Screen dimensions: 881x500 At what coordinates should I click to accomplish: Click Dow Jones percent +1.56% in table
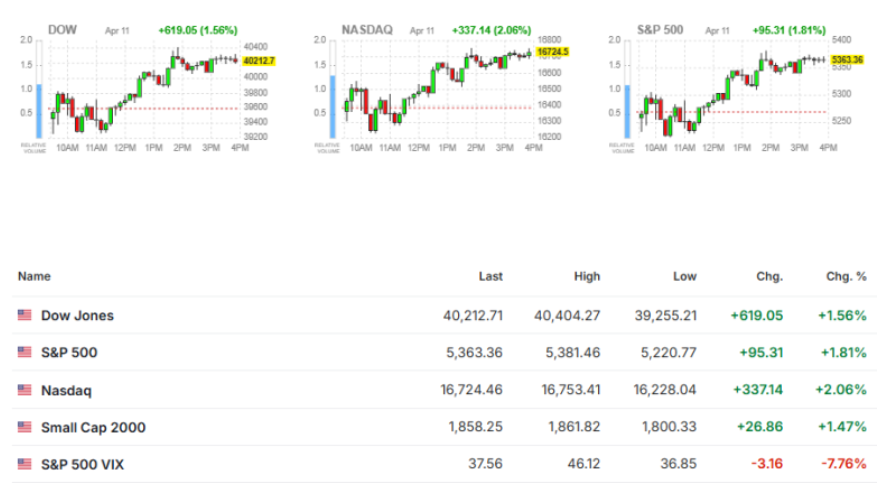842,316
